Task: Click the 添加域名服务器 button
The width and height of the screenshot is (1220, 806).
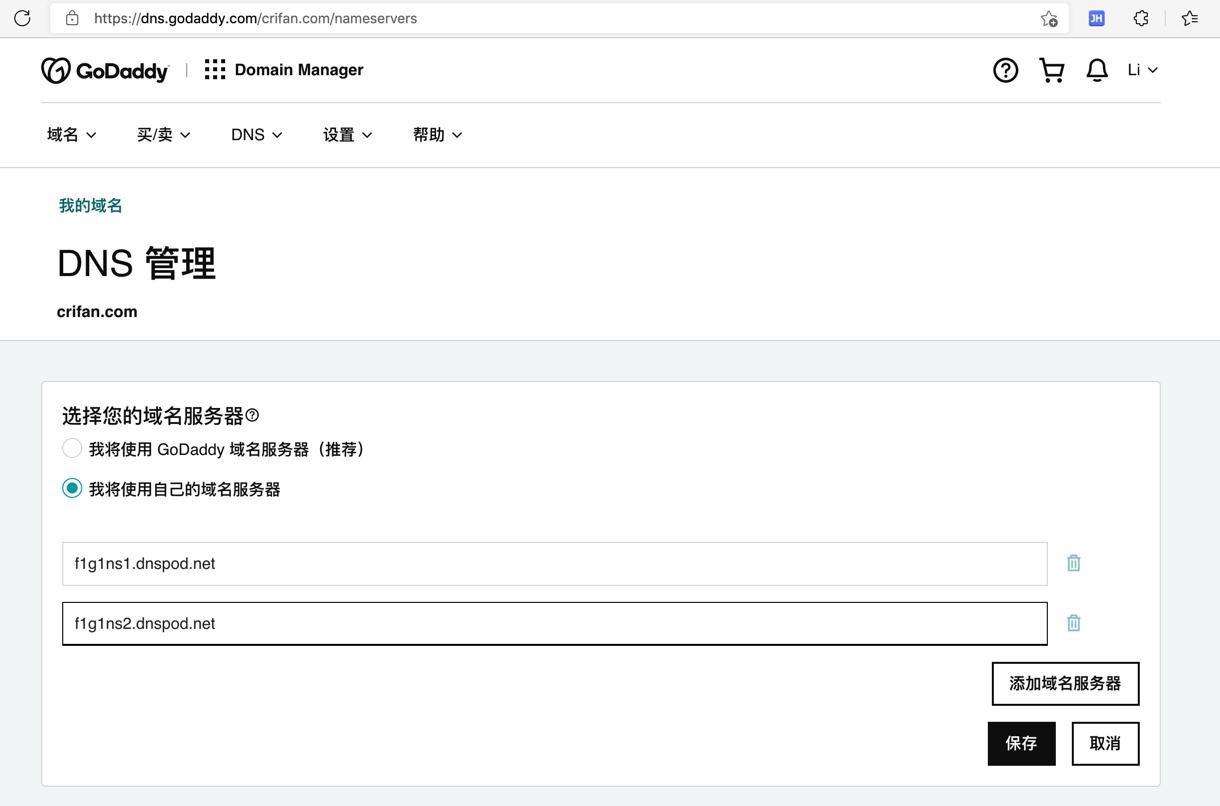Action: pos(1065,684)
